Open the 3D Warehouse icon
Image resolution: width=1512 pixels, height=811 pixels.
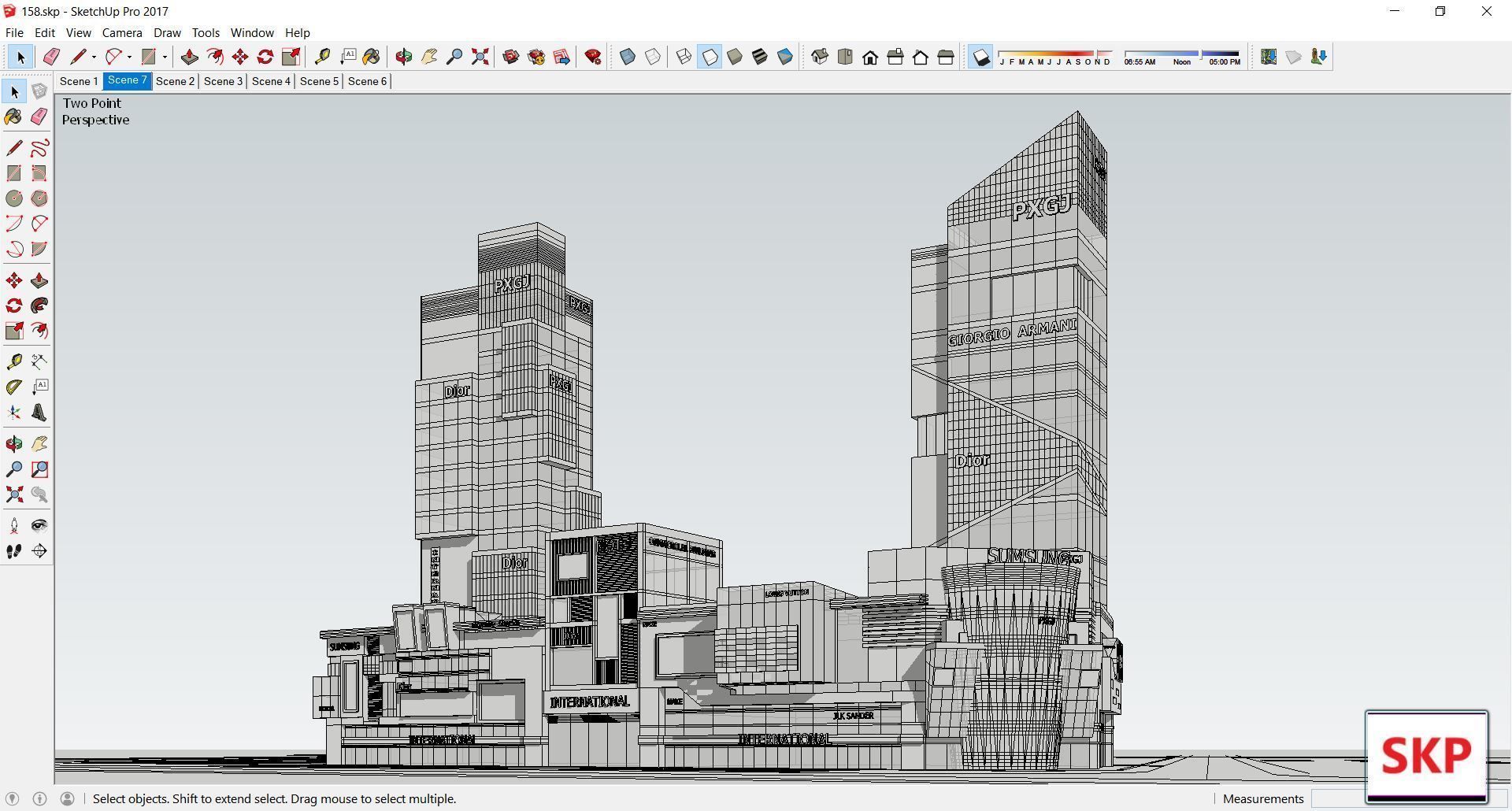coord(511,57)
